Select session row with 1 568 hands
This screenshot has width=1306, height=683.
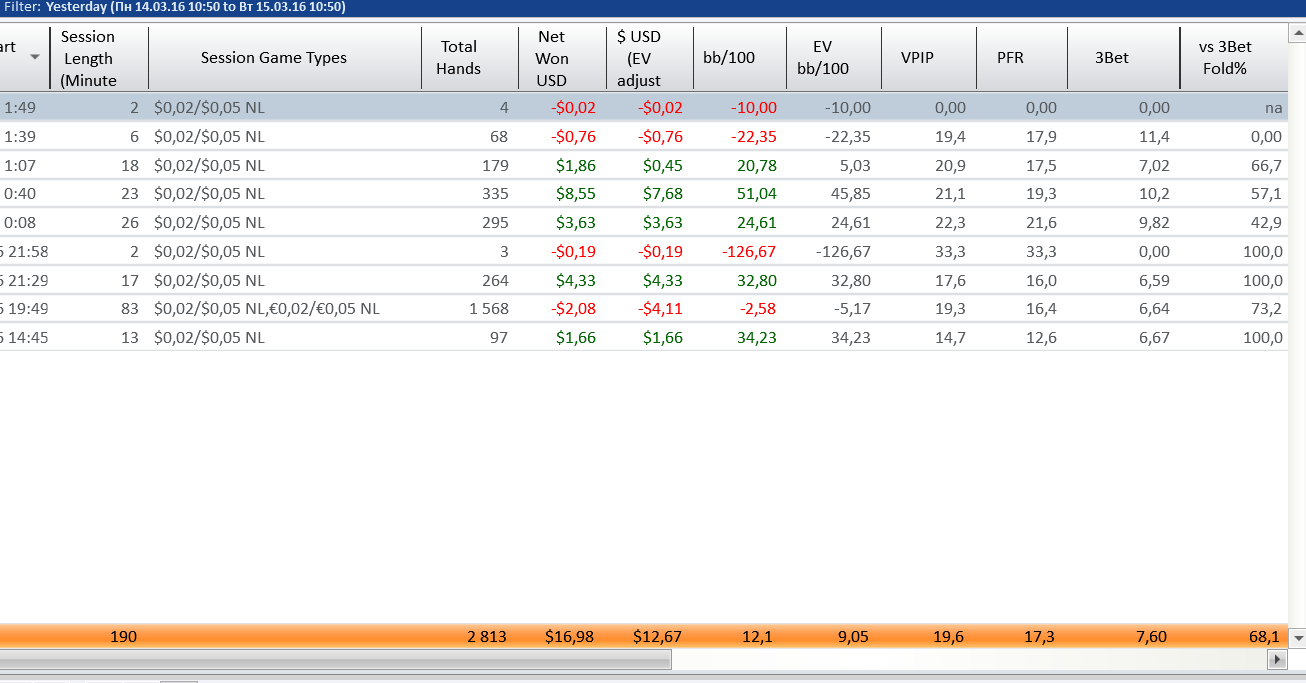click(644, 309)
